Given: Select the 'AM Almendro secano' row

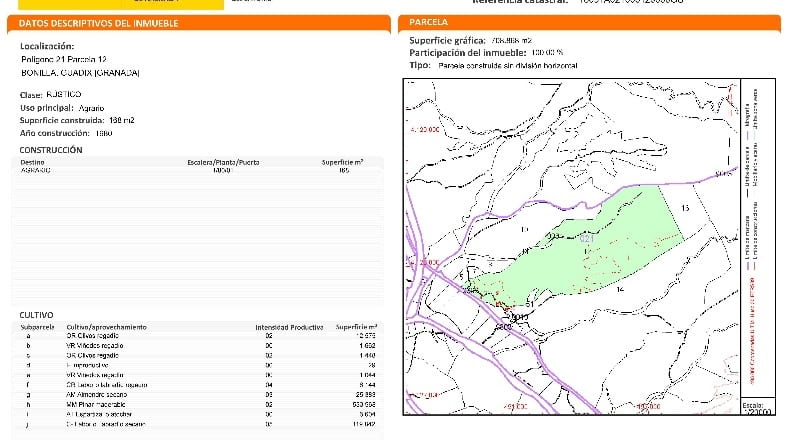Looking at the screenshot, I should click(x=198, y=395).
